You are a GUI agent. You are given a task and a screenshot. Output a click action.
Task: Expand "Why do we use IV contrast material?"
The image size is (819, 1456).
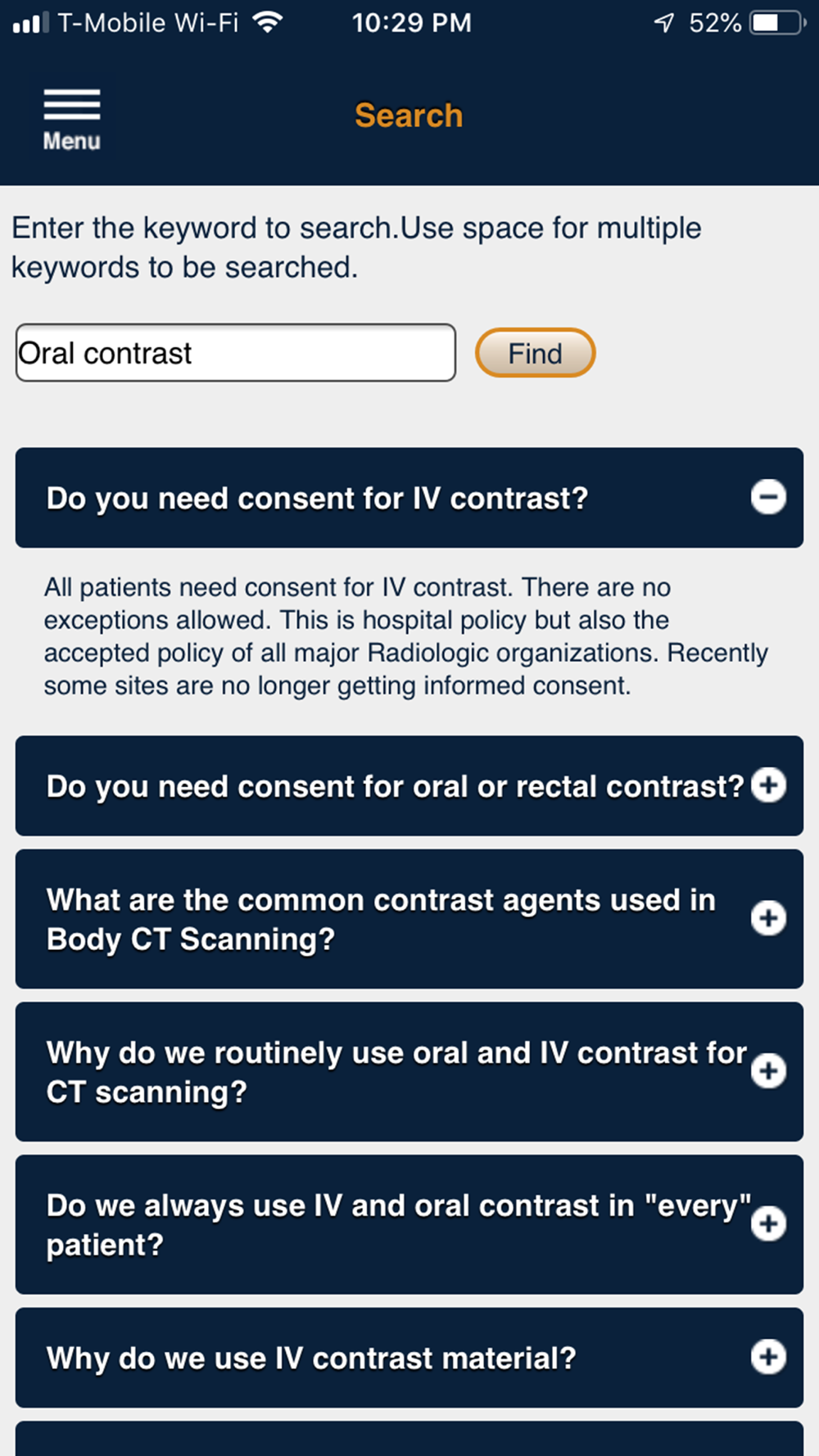pos(409,1358)
